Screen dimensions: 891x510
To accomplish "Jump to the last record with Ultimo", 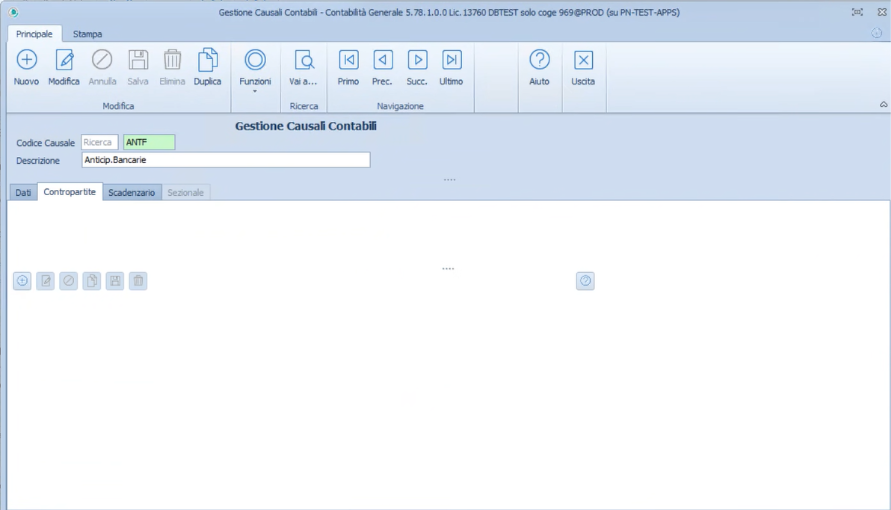I will pos(451,60).
